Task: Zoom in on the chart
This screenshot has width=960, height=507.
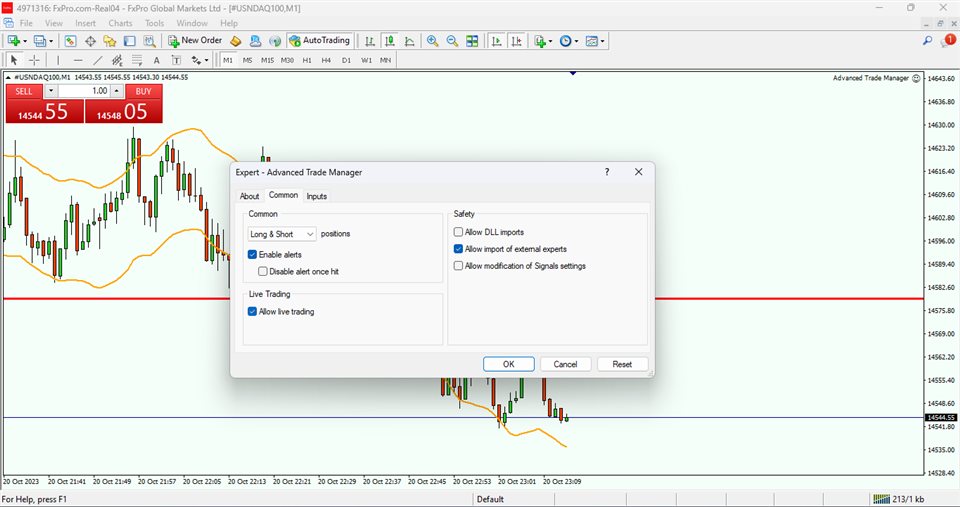Action: [432, 41]
